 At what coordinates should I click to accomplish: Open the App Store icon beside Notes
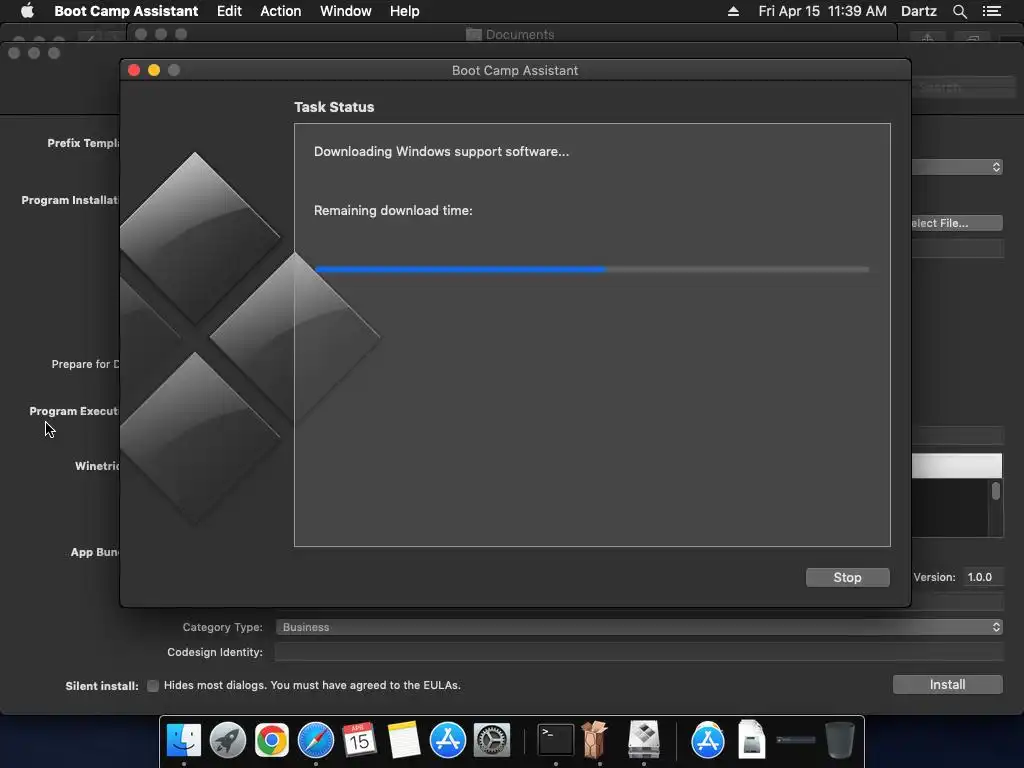(448, 740)
